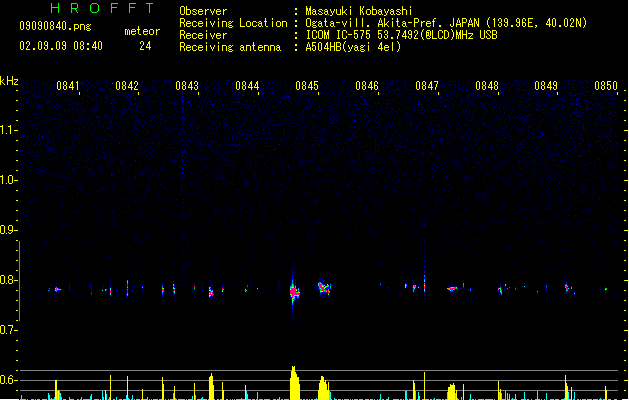Click the tallest yellow intensity peak near 0845
629x400 pixels.
pos(295,383)
